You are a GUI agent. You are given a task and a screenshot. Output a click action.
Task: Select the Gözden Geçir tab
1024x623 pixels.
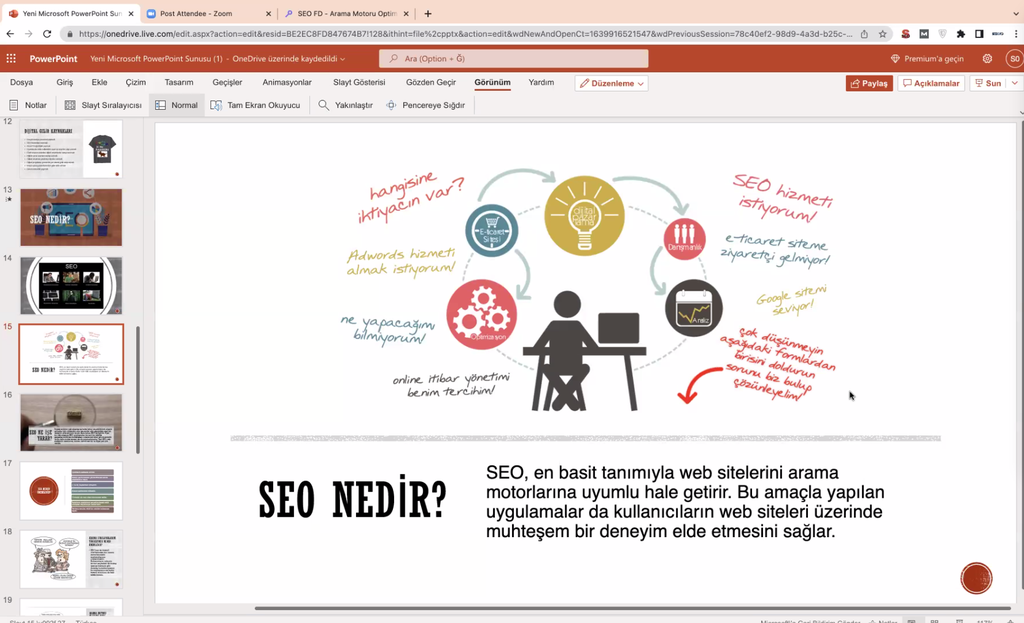[x=431, y=82]
